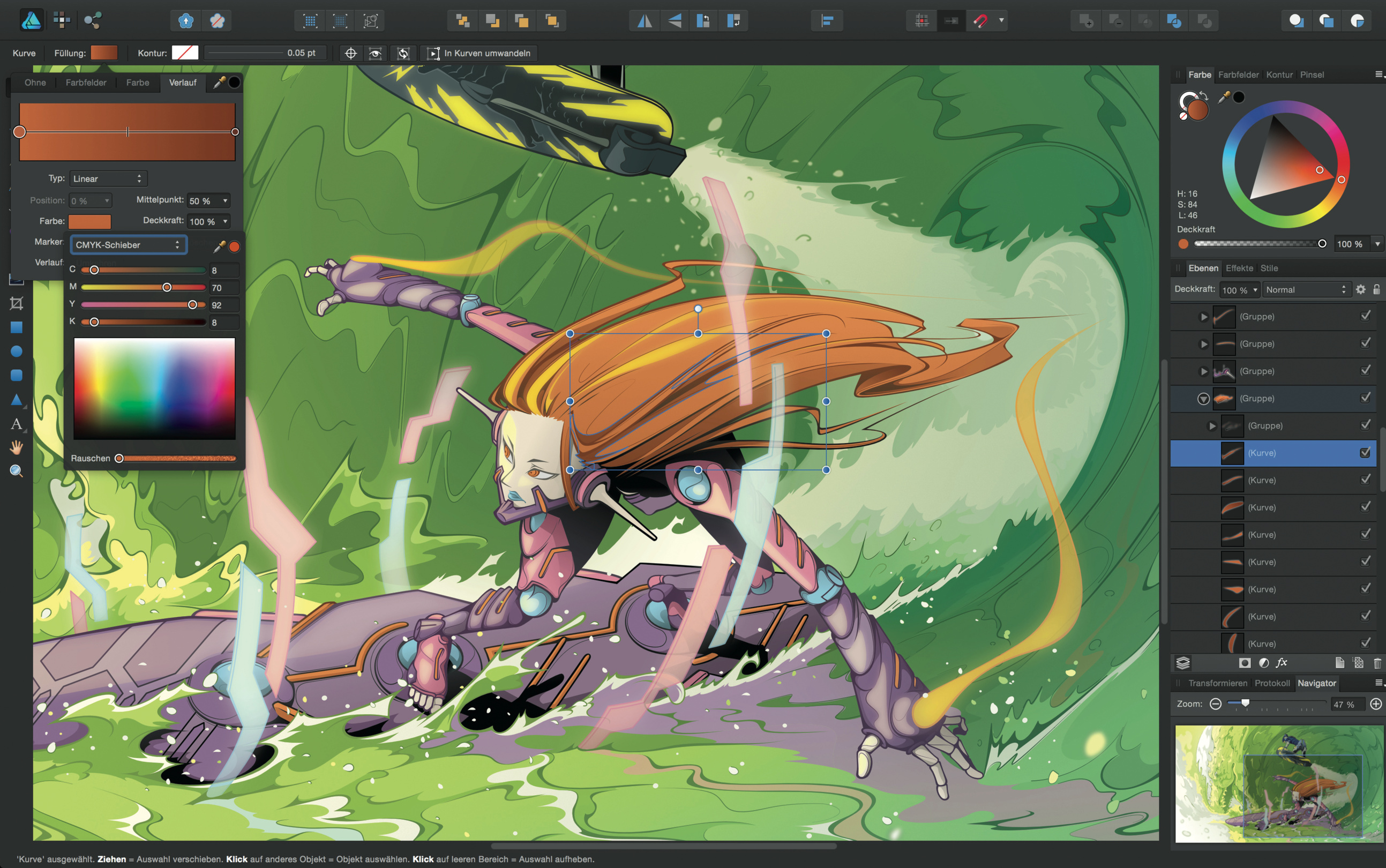
Task: Click the Füllung fill color swatch
Action: coord(104,53)
